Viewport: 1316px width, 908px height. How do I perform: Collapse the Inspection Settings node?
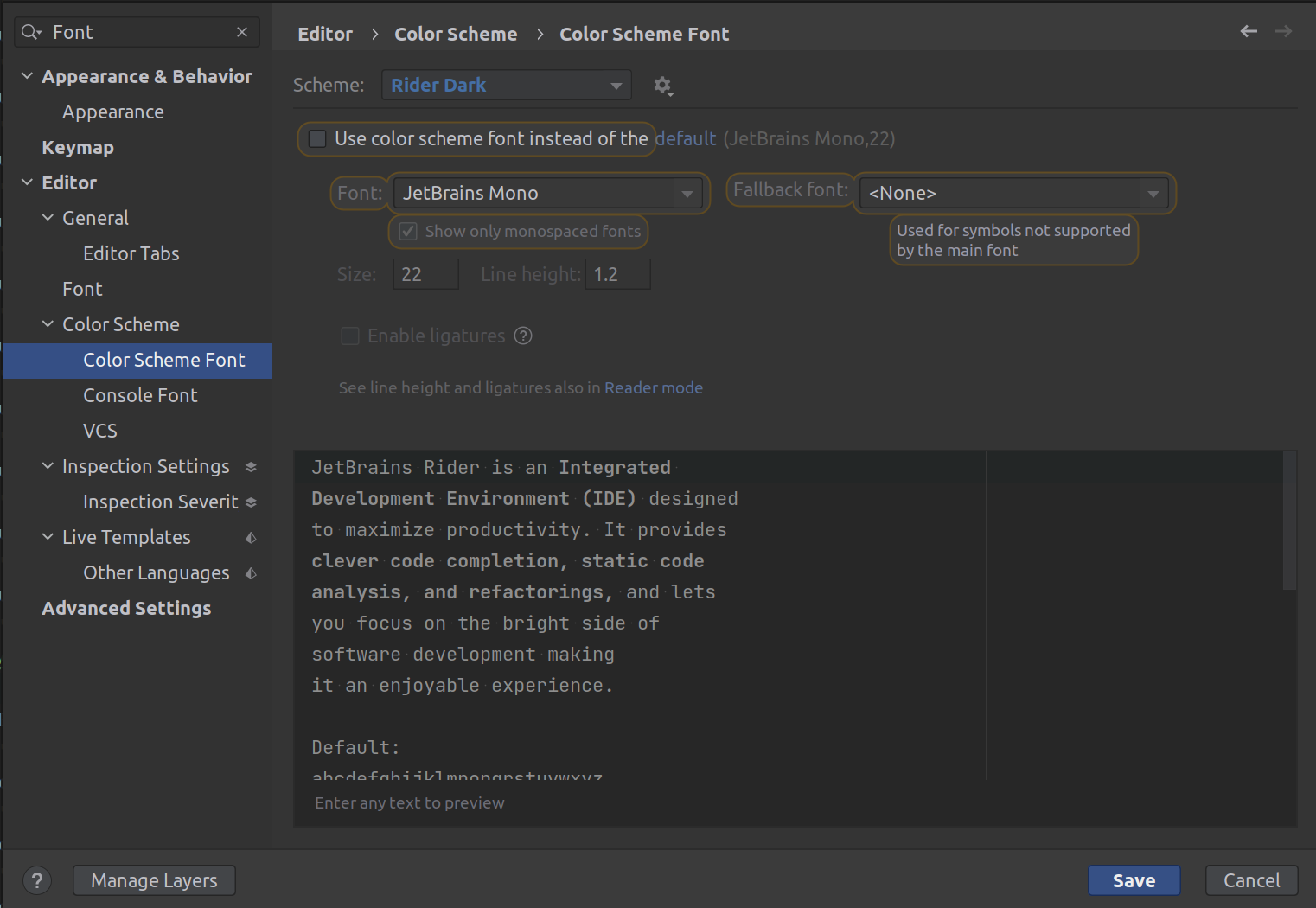pyautogui.click(x=48, y=466)
